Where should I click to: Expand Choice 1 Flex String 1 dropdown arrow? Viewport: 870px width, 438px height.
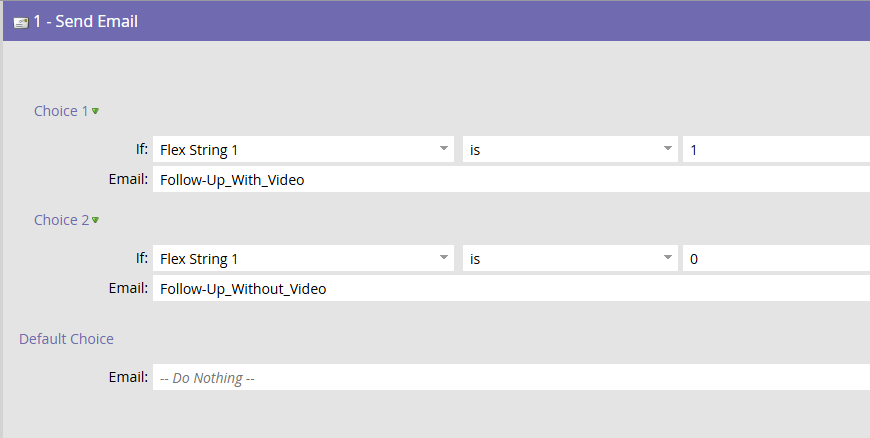pyautogui.click(x=444, y=150)
